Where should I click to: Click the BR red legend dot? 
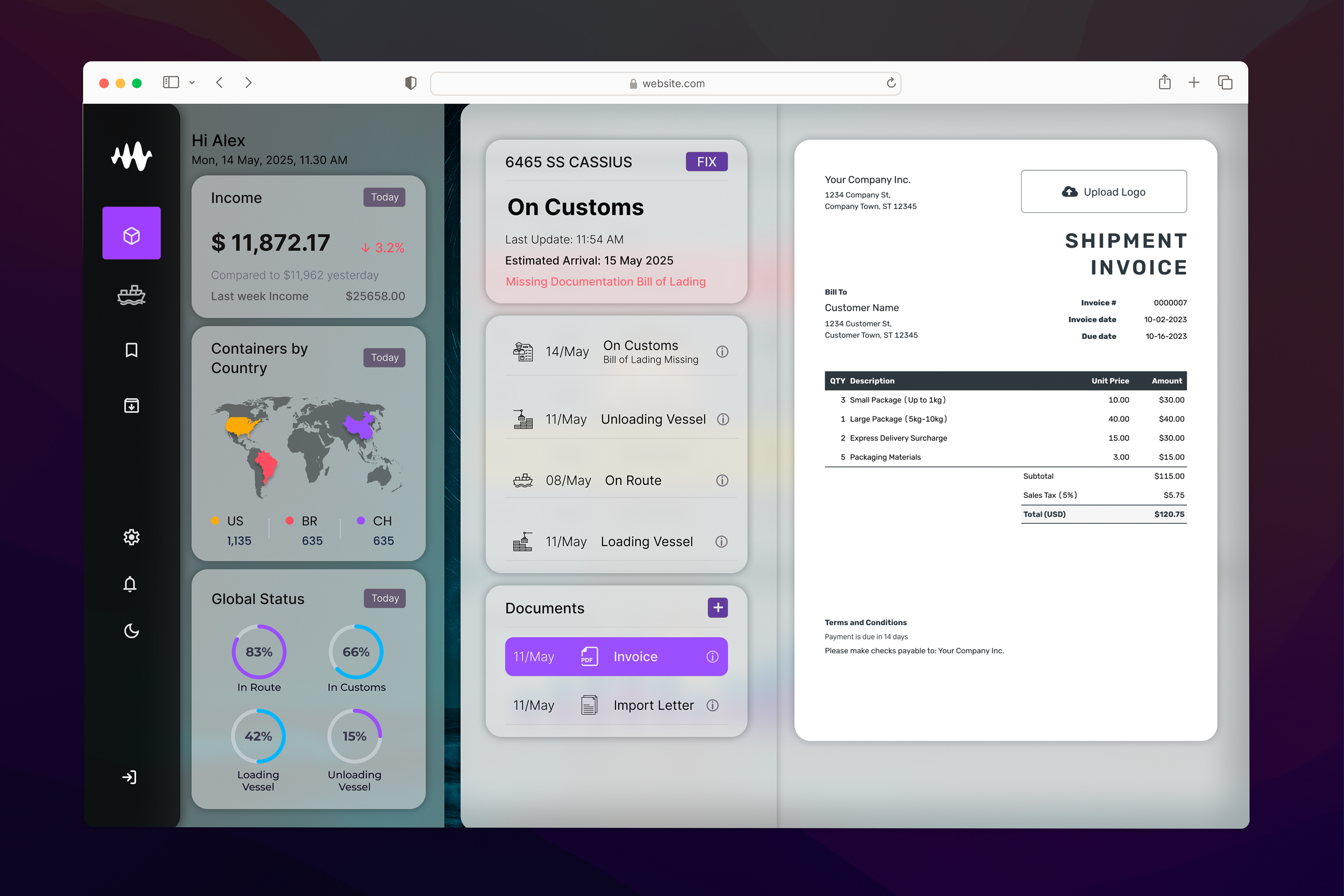290,520
